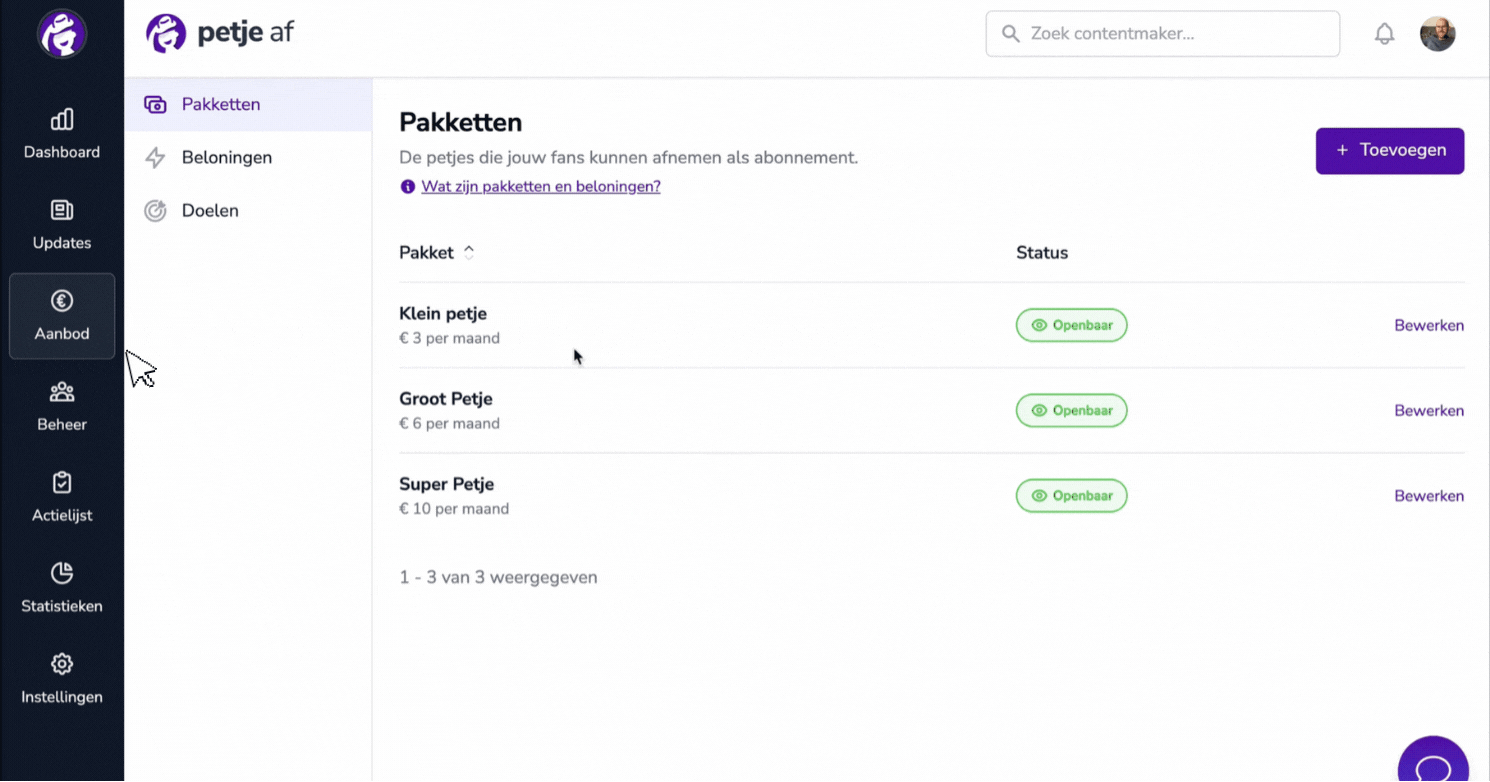The width and height of the screenshot is (1490, 782).
Task: Open Instellingen gear icon
Action: 62,664
